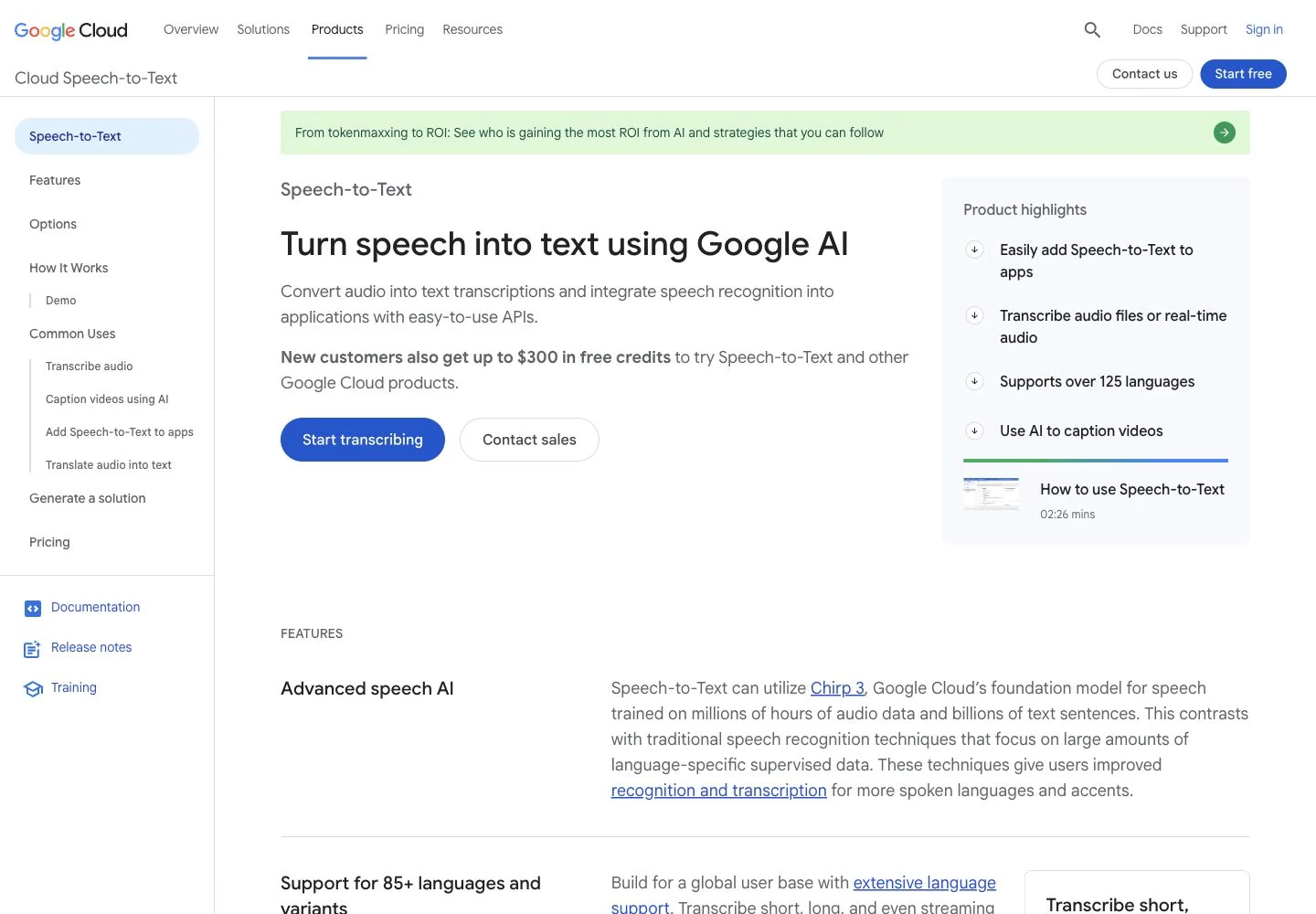The height and width of the screenshot is (914, 1316).
Task: Open Add Speech-to-Text to apps sidebar item
Action: pyautogui.click(x=120, y=432)
